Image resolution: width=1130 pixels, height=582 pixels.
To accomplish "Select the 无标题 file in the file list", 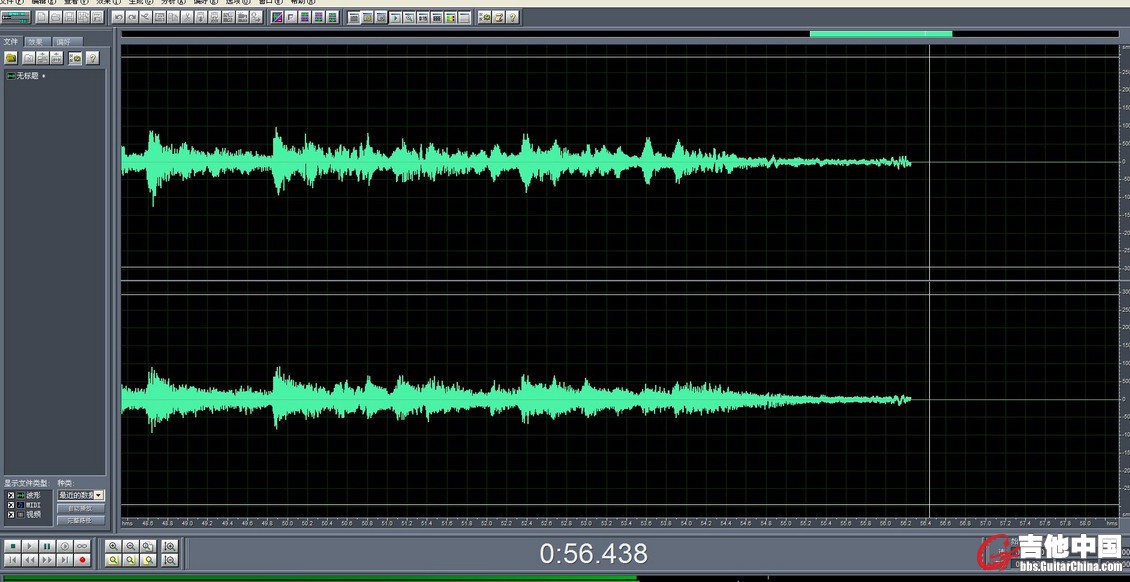I will (29, 76).
